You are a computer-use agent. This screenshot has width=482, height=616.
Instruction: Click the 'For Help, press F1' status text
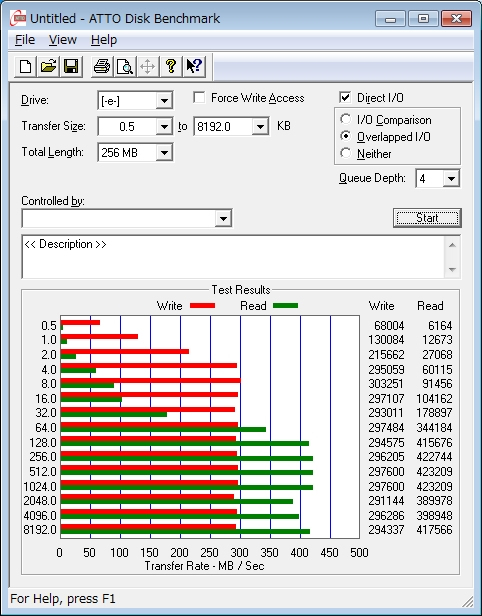(63, 599)
